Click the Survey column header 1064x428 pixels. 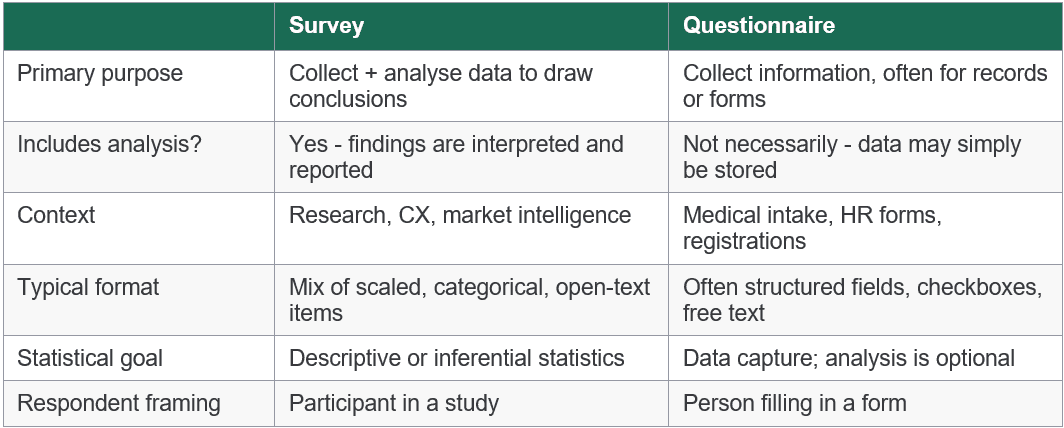(326, 26)
